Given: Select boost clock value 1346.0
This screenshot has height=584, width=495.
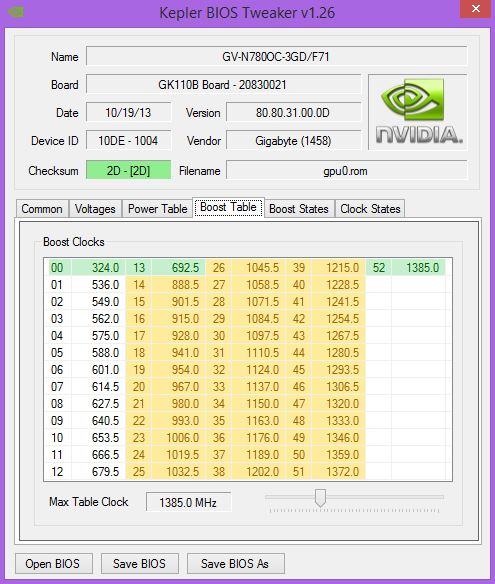Looking at the screenshot, I should 339,438.
